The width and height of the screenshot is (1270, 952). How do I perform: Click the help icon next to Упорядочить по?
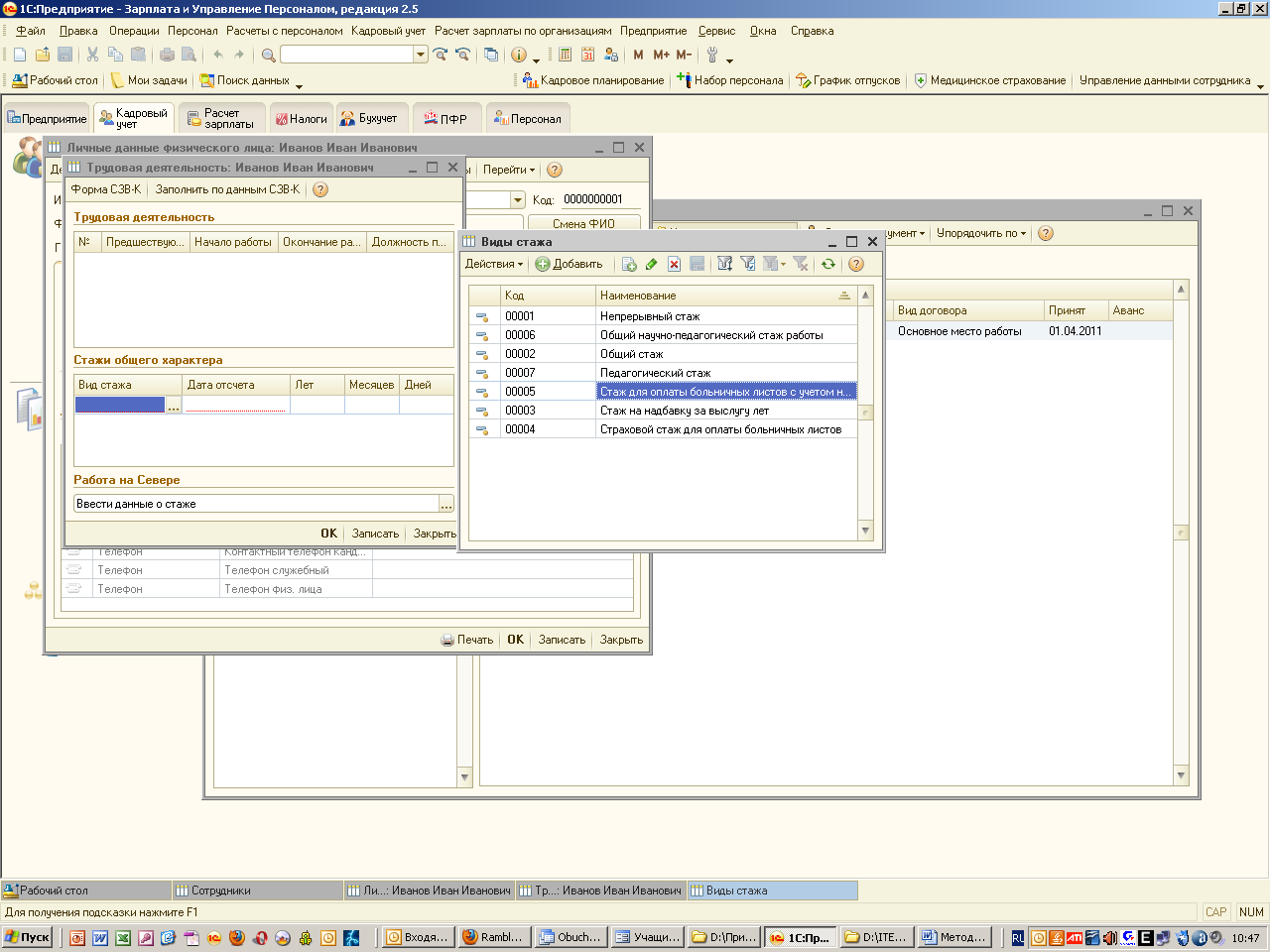coord(1046,233)
